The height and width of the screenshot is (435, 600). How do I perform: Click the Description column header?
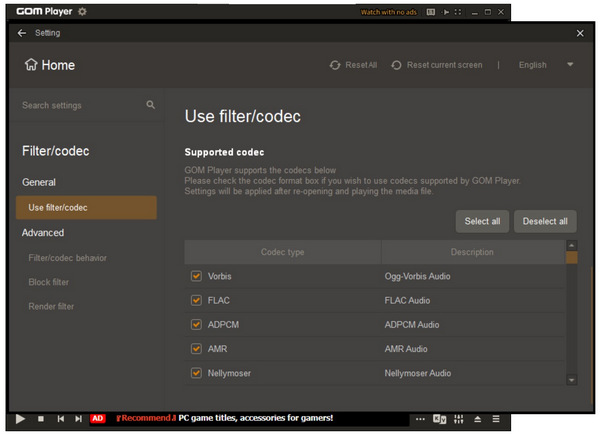[x=472, y=252]
